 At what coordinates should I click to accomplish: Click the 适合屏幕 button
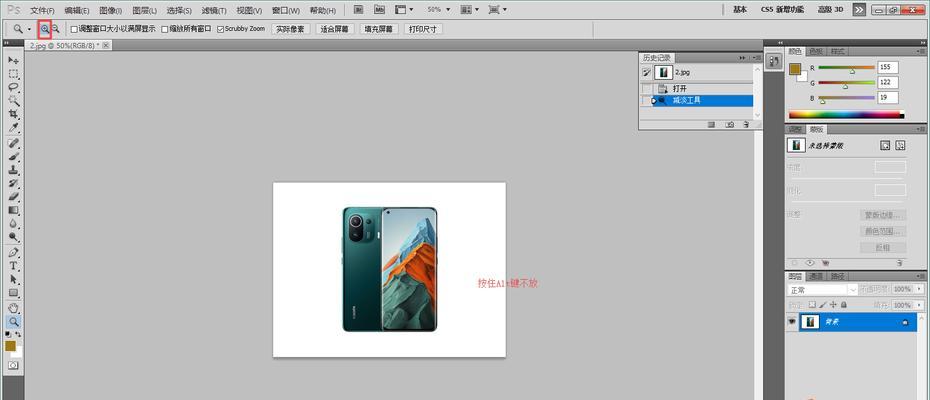335,28
